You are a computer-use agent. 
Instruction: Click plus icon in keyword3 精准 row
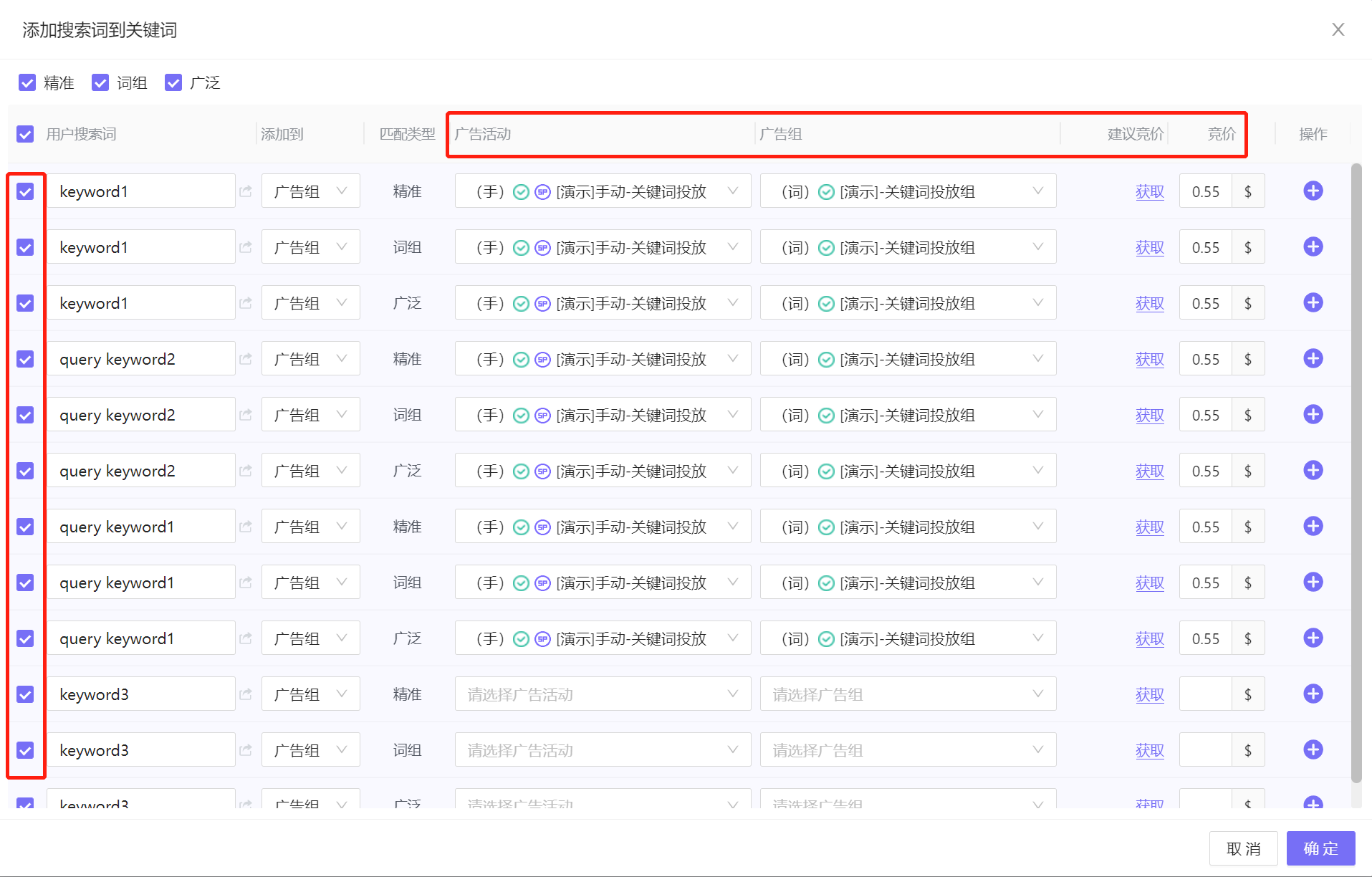[1313, 694]
